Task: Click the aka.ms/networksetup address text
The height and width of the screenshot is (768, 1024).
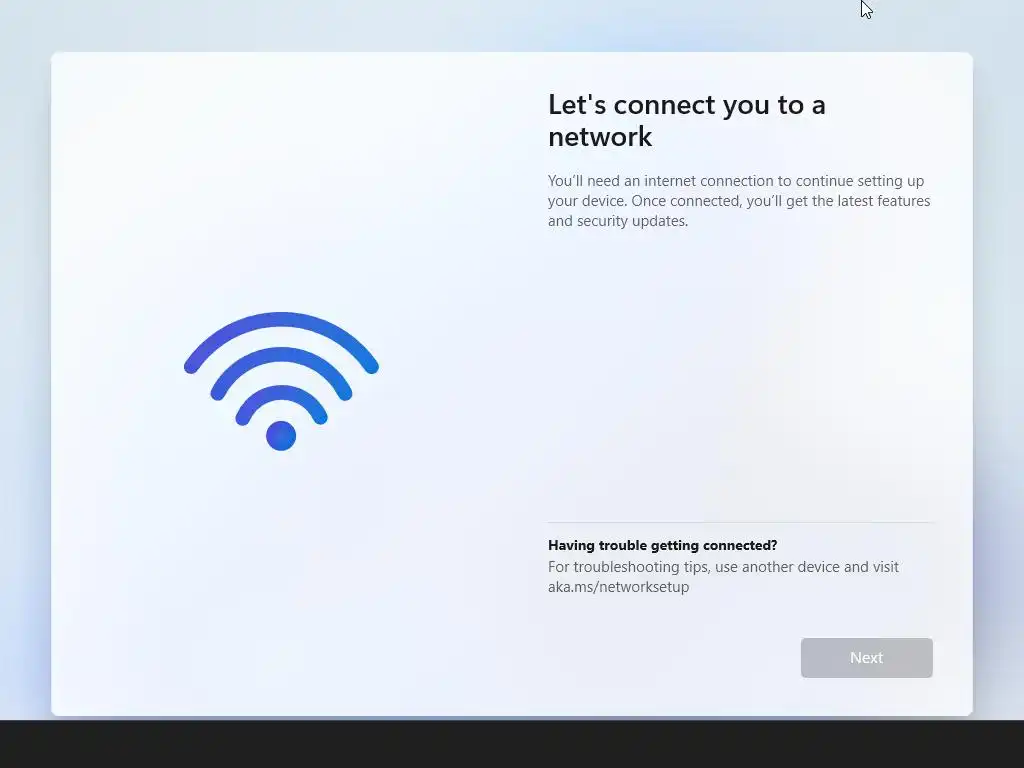Action: [618, 586]
